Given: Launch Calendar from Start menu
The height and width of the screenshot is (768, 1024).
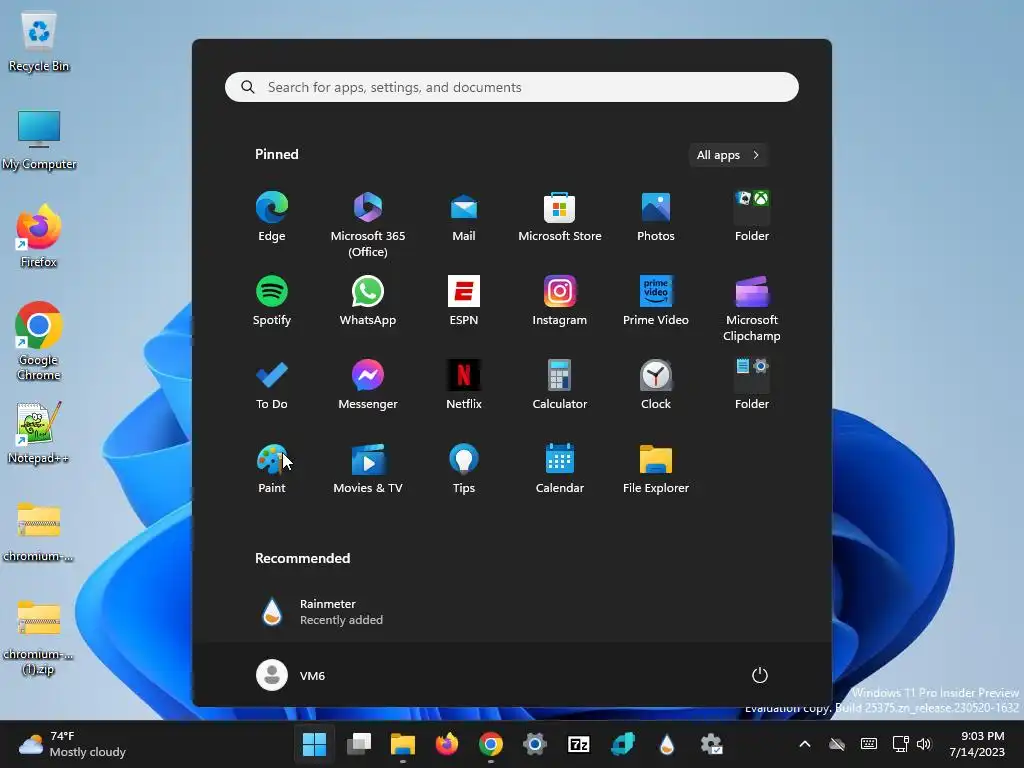Looking at the screenshot, I should pyautogui.click(x=560, y=468).
